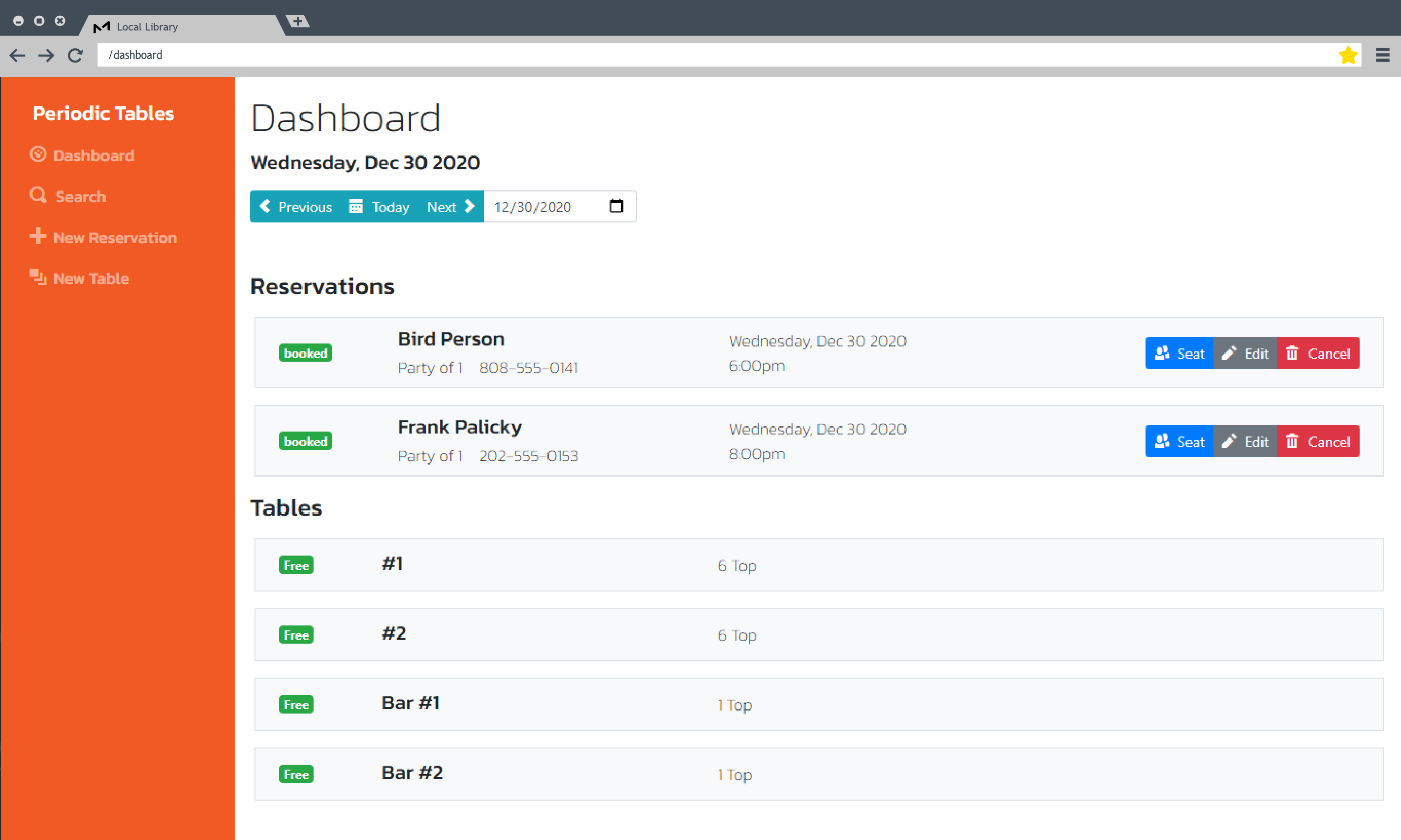Open the calendar picker icon in date field
1401x840 pixels.
point(616,206)
